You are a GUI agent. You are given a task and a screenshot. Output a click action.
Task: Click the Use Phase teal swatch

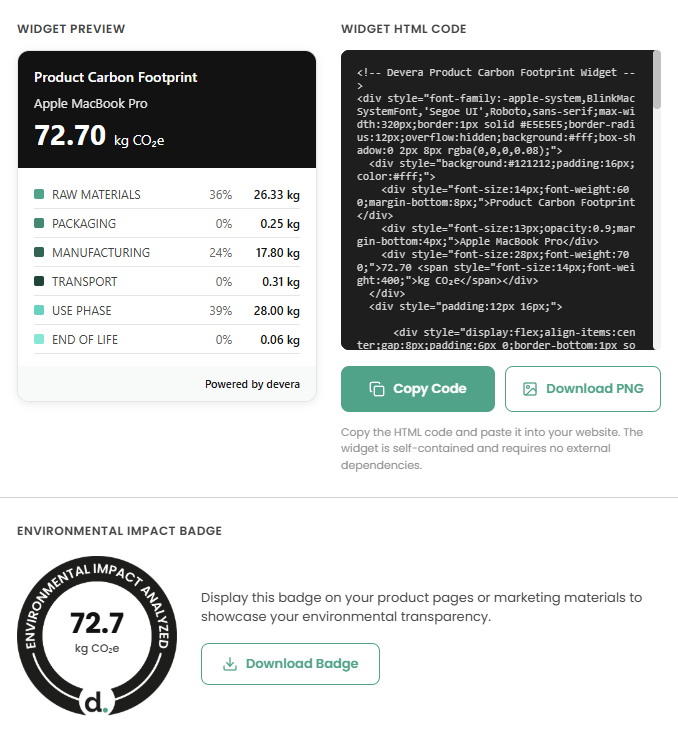coord(39,310)
